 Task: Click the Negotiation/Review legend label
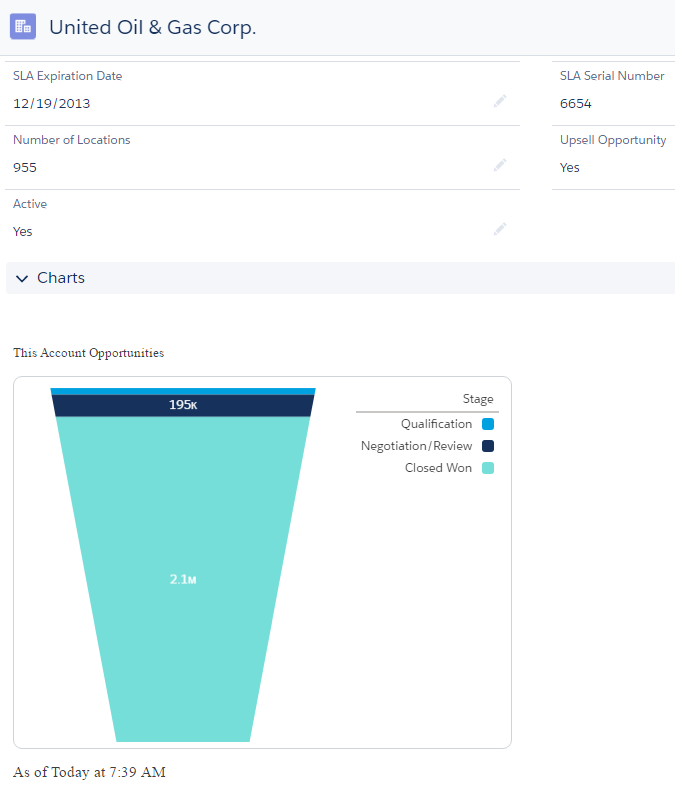(x=416, y=446)
